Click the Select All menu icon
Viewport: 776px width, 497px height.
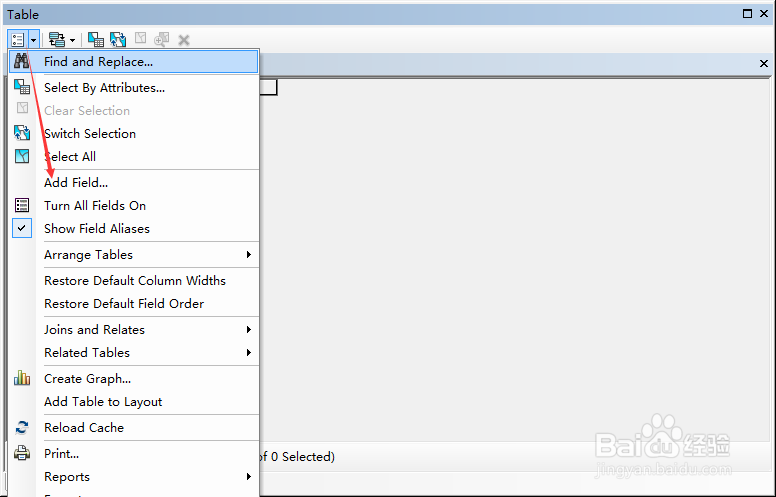[22, 156]
